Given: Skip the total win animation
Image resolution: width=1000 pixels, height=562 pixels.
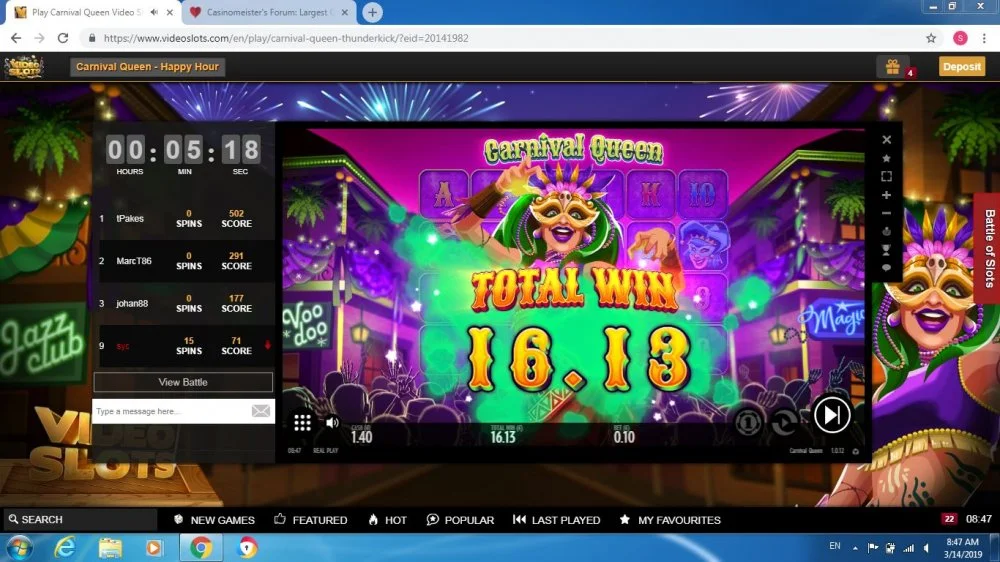Looking at the screenshot, I should (x=832, y=415).
